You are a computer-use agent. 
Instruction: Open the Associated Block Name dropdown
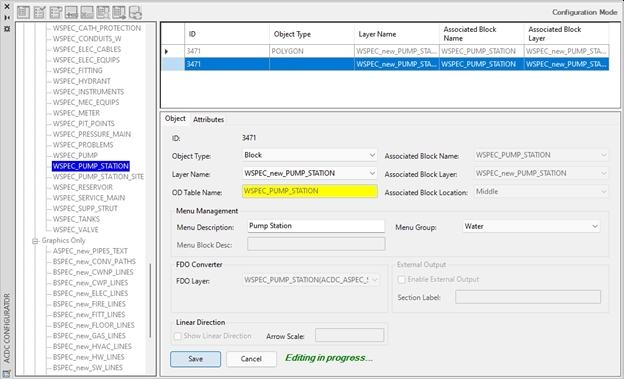pos(603,155)
